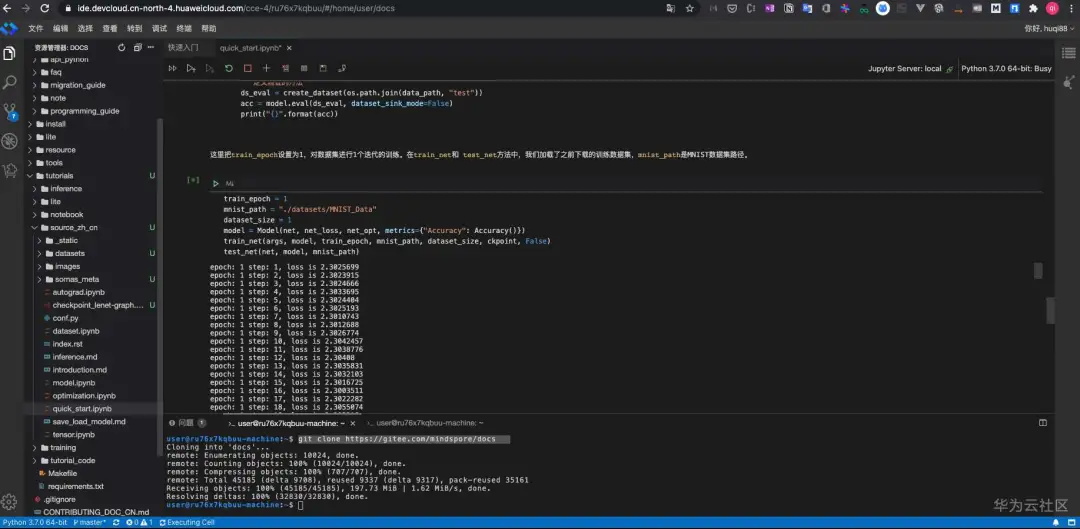
Task: Click the master branch in status bar
Action: coord(91,522)
